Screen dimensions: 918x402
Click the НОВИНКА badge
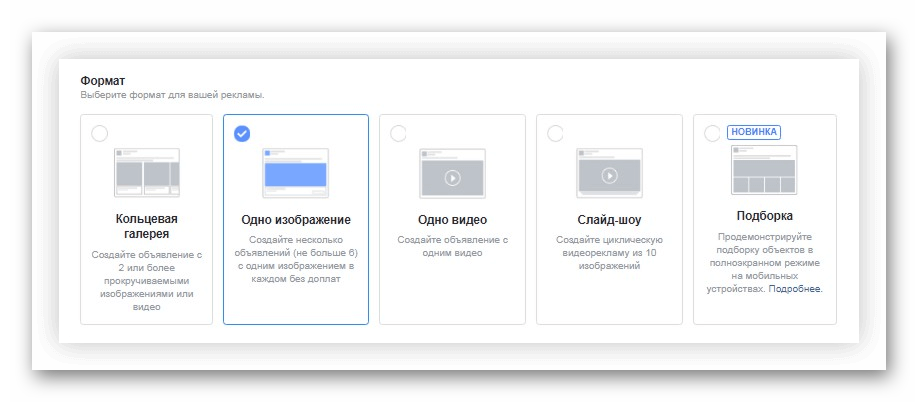coord(754,132)
